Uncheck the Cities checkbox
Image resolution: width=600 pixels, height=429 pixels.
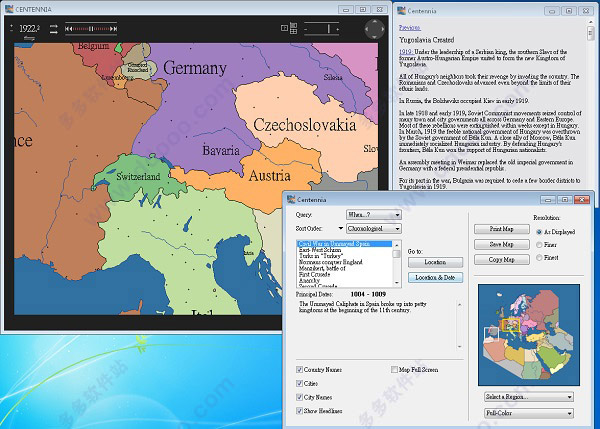[299, 383]
